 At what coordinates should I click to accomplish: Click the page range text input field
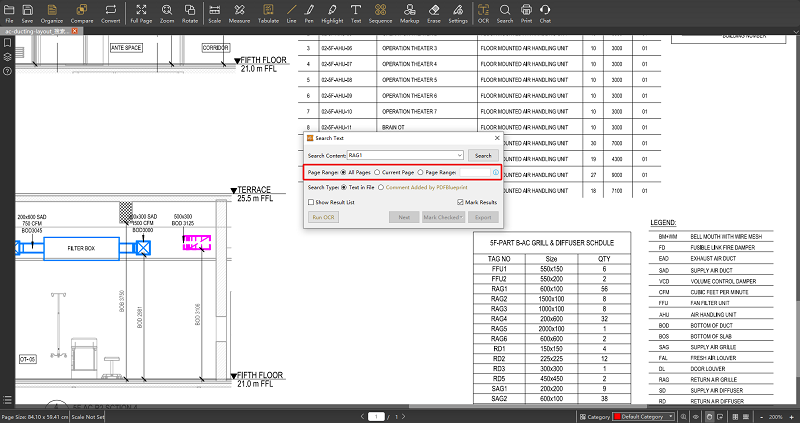pyautogui.click(x=475, y=172)
